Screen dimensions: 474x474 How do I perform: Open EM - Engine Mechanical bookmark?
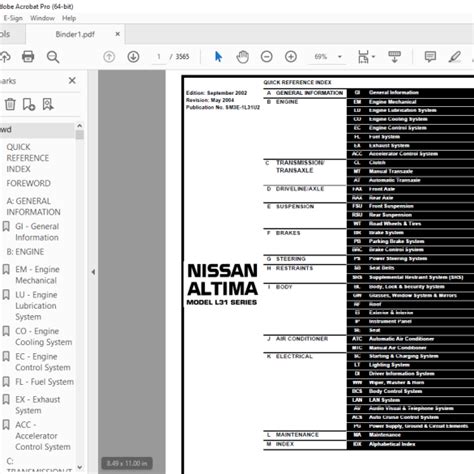tap(37, 275)
